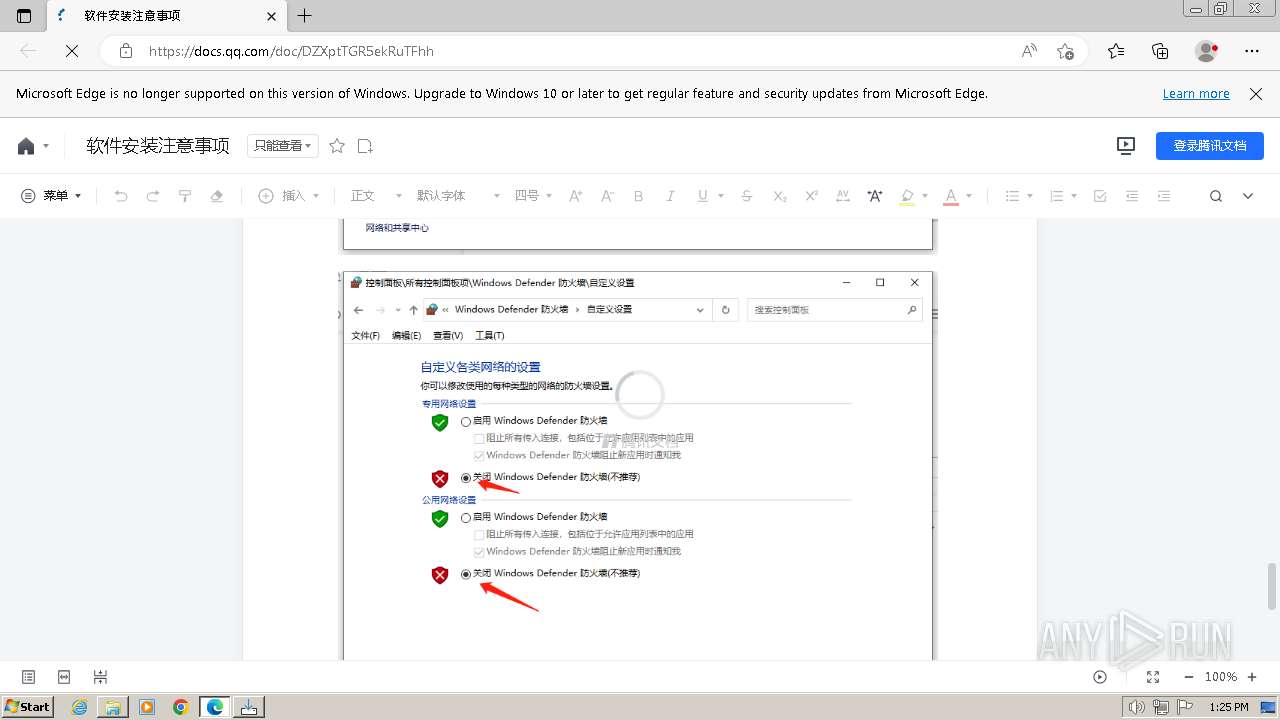This screenshot has width=1280, height=720.
Task: Open the 只能查看 permission dropdown
Action: click(283, 146)
